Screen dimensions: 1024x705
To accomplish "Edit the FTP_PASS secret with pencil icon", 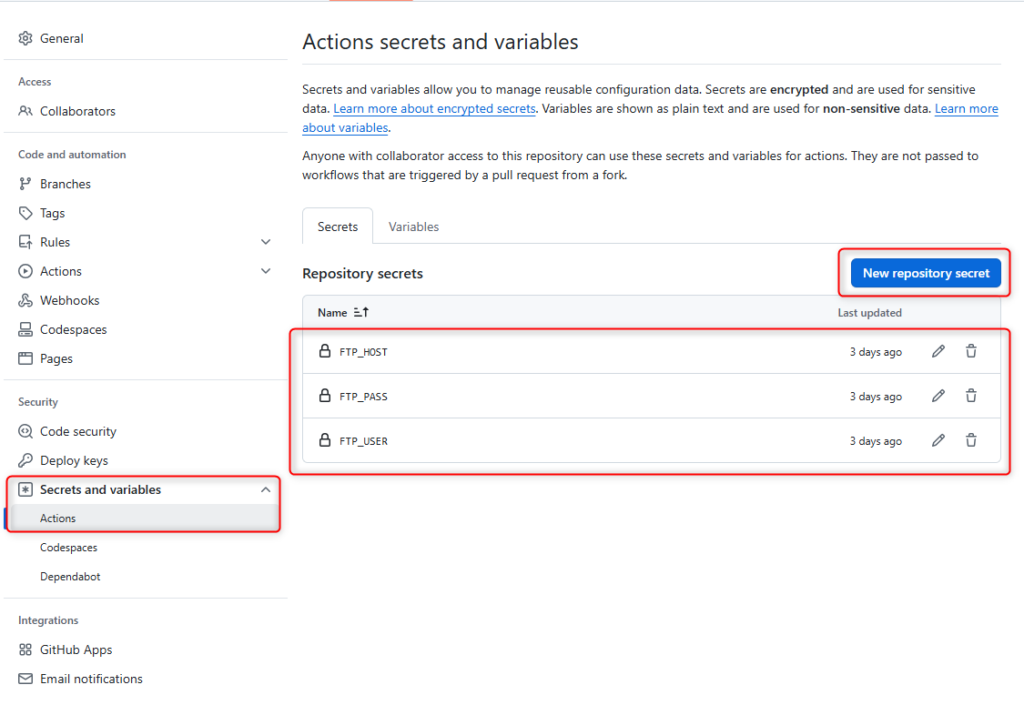I will pos(938,396).
